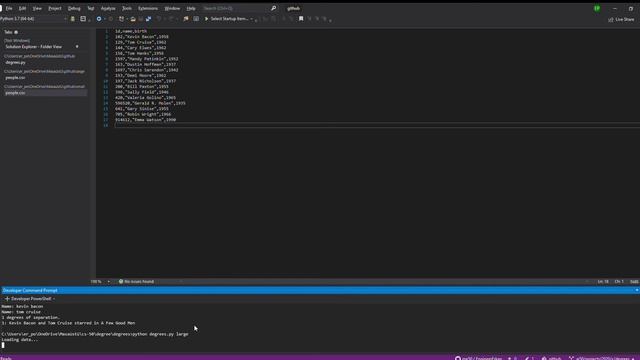Click the interactive window toolbar icon

click(x=83, y=19)
